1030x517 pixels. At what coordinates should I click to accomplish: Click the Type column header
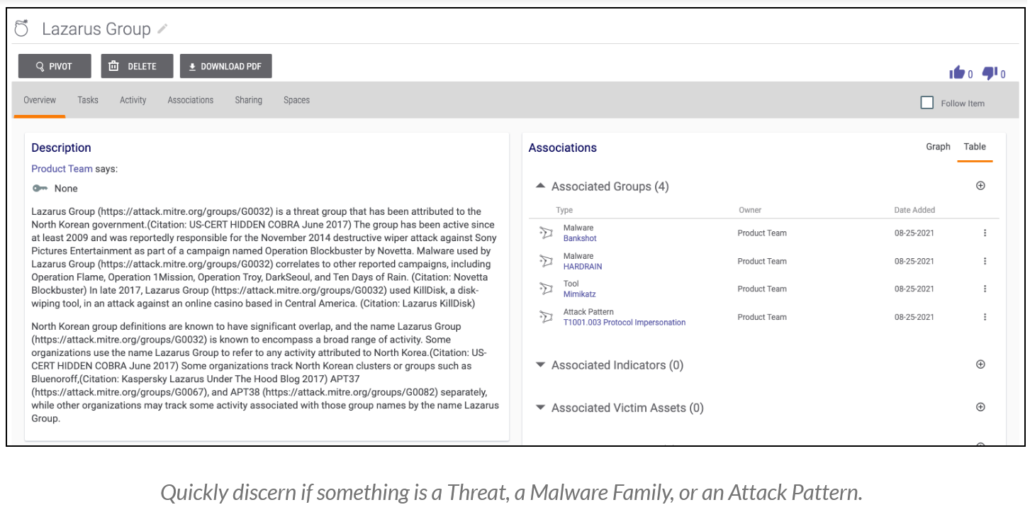coord(564,210)
